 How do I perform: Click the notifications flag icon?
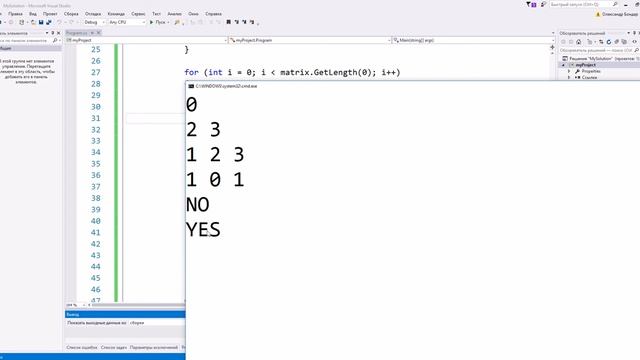(531, 4)
